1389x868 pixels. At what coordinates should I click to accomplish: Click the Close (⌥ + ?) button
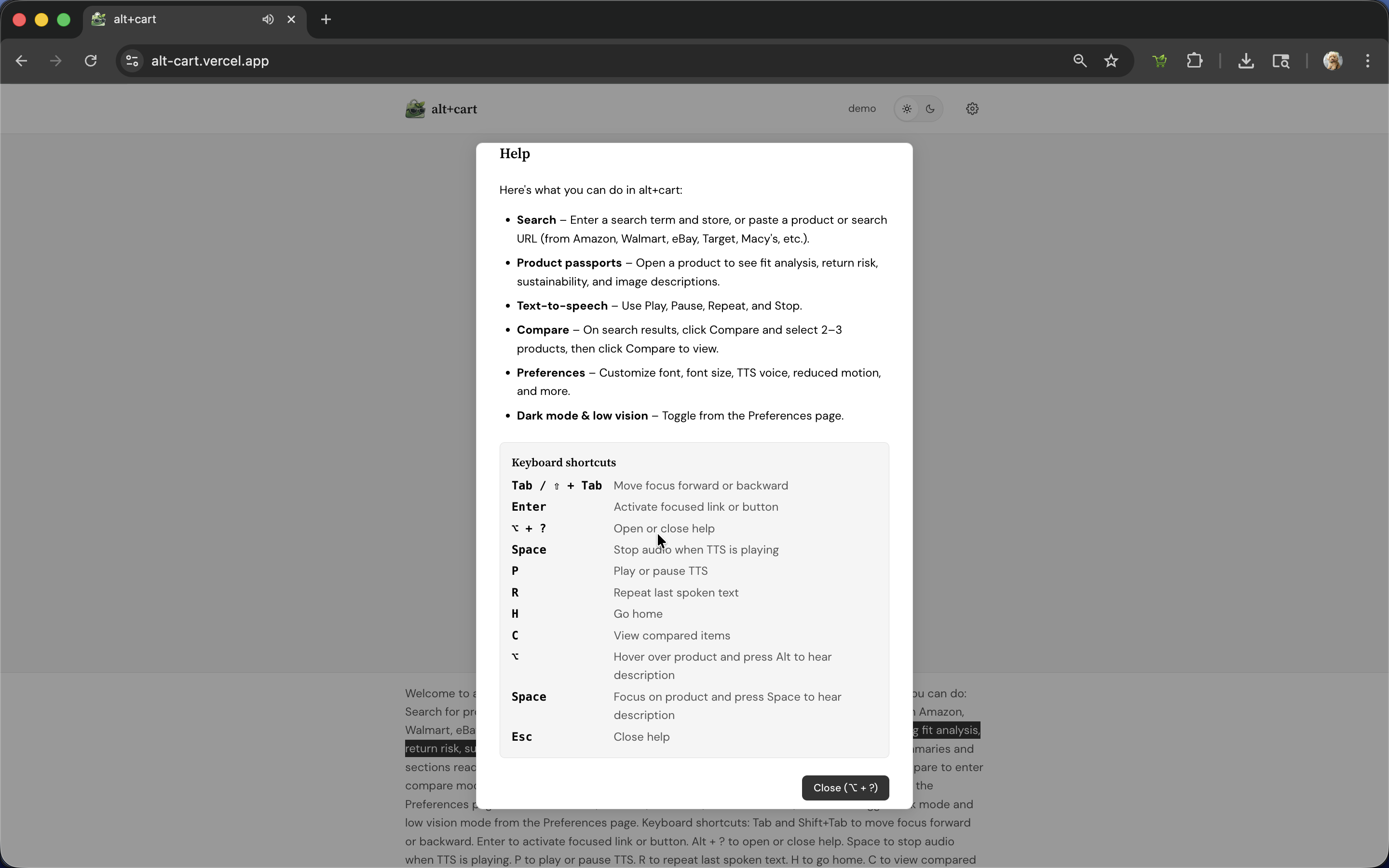845,787
